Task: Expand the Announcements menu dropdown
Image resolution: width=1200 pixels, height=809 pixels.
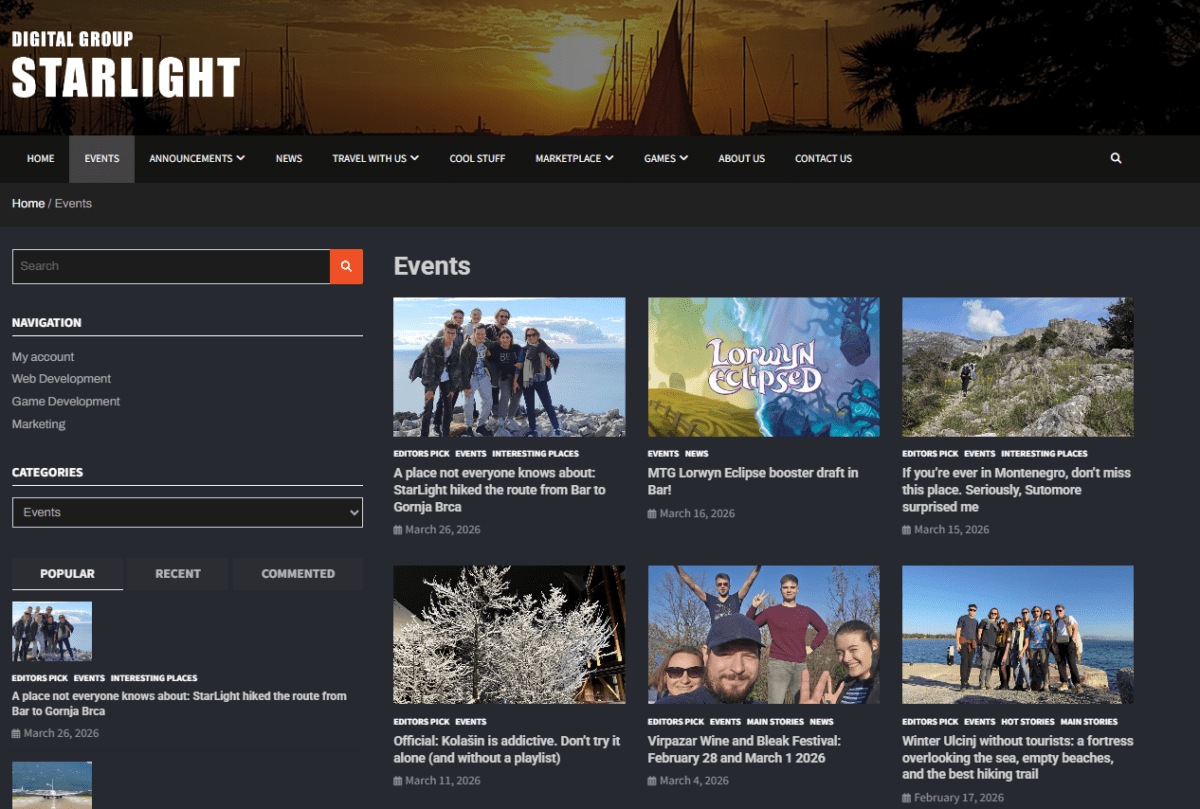Action: click(197, 158)
